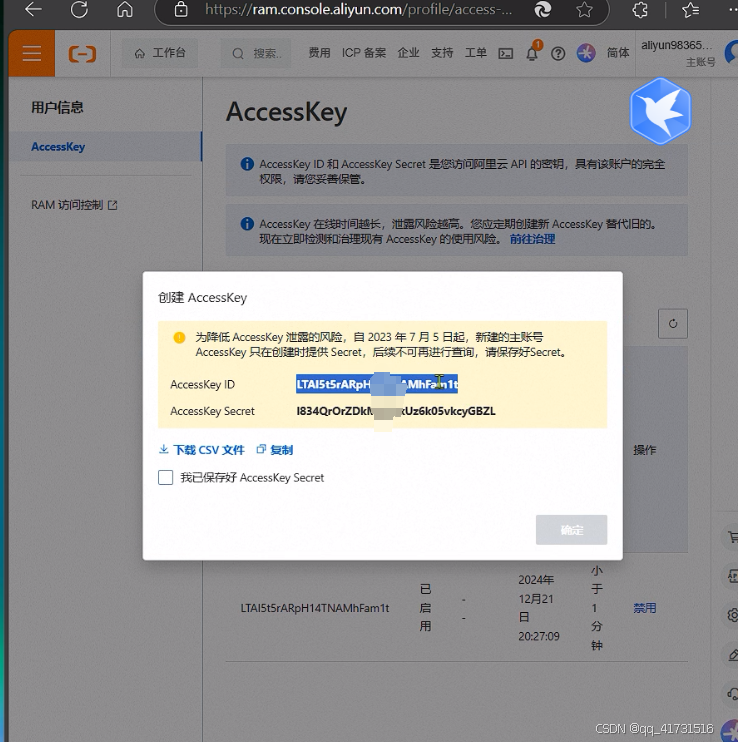Click the purple AI assistant icon
This screenshot has height=742, width=738.
pos(586,53)
